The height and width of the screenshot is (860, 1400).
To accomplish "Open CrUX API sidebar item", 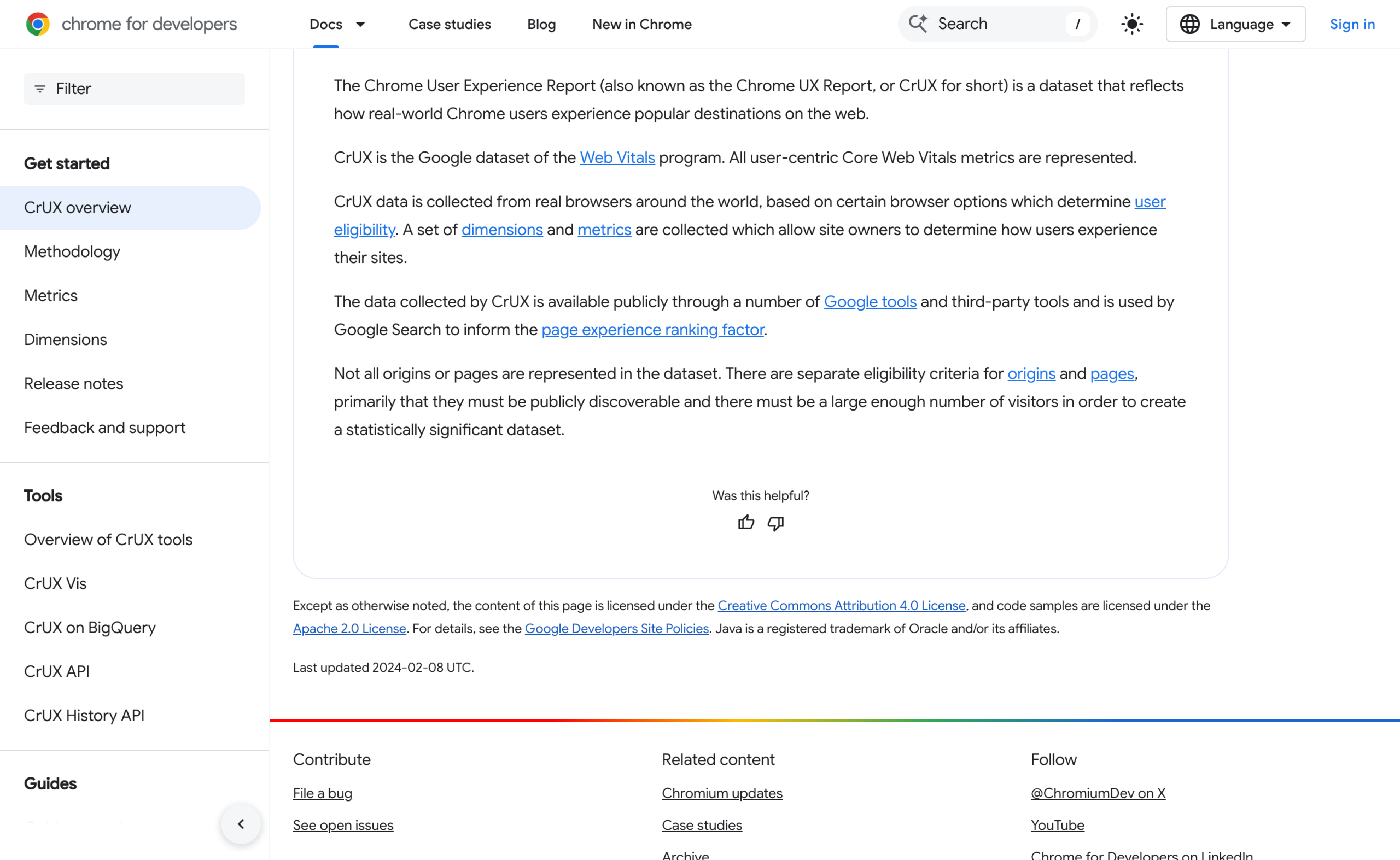I will 57,671.
